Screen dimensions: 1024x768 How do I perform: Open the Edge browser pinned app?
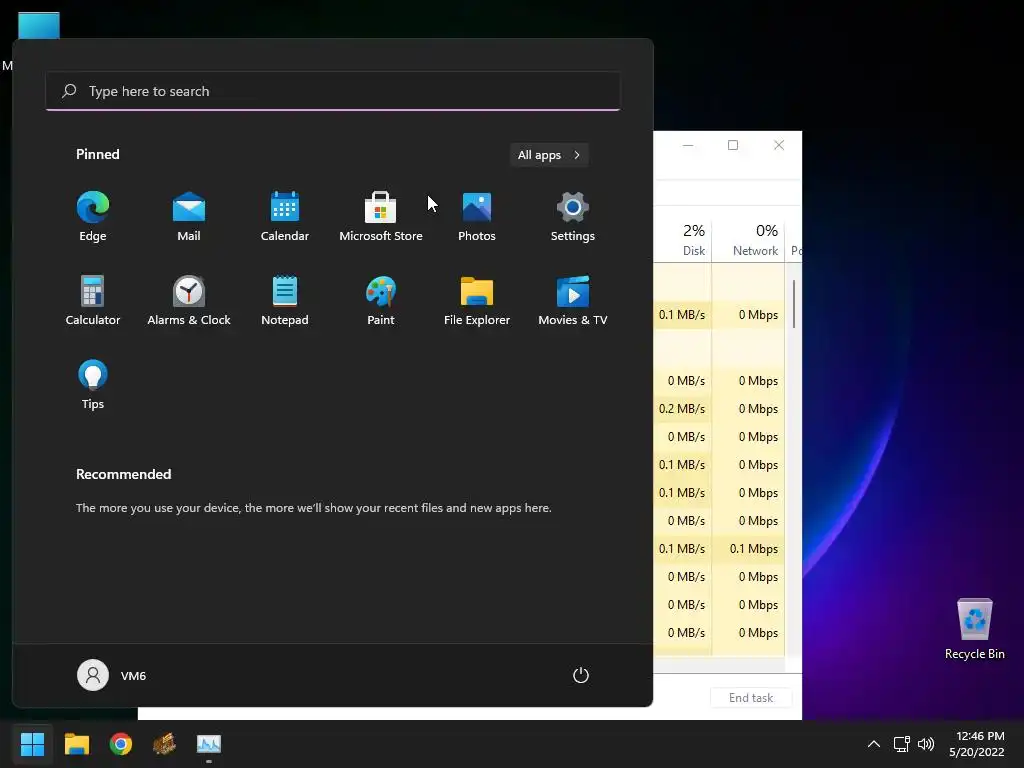(93, 217)
